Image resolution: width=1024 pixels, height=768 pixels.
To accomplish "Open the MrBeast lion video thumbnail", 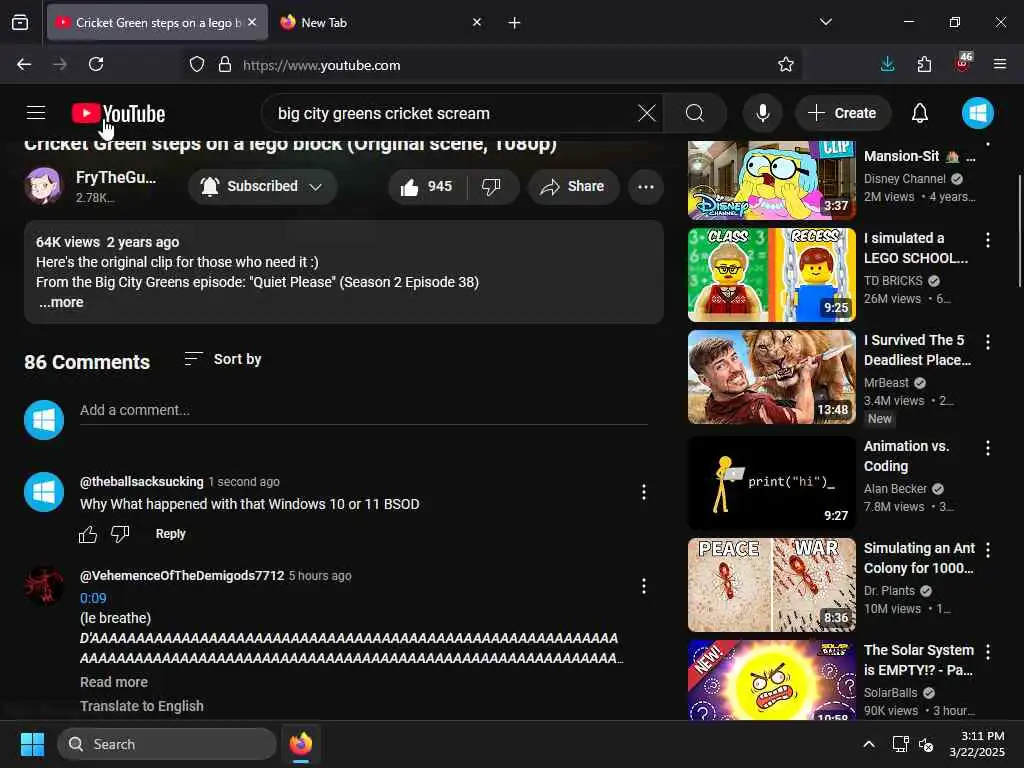I will pyautogui.click(x=771, y=377).
